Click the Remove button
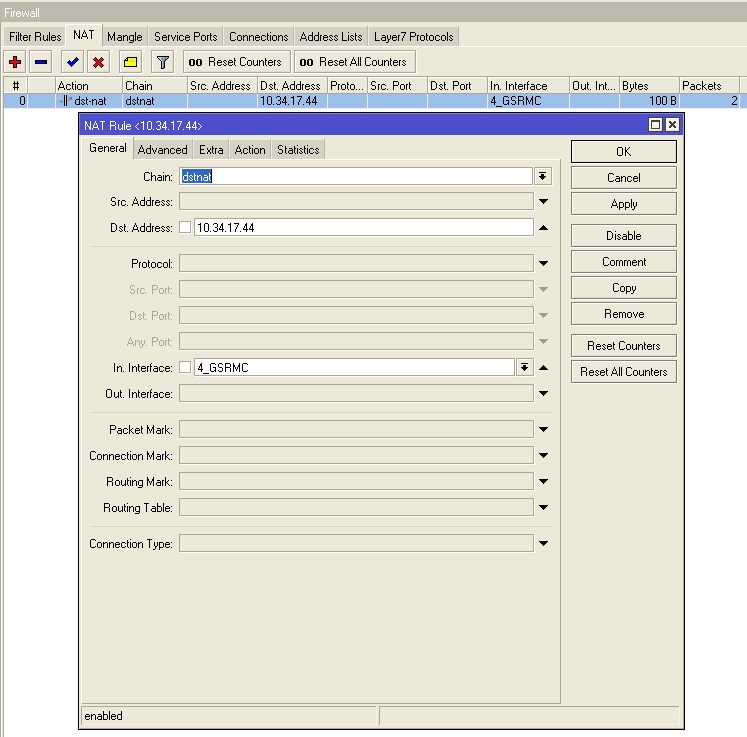Screen dimensions: 747x737 624,313
